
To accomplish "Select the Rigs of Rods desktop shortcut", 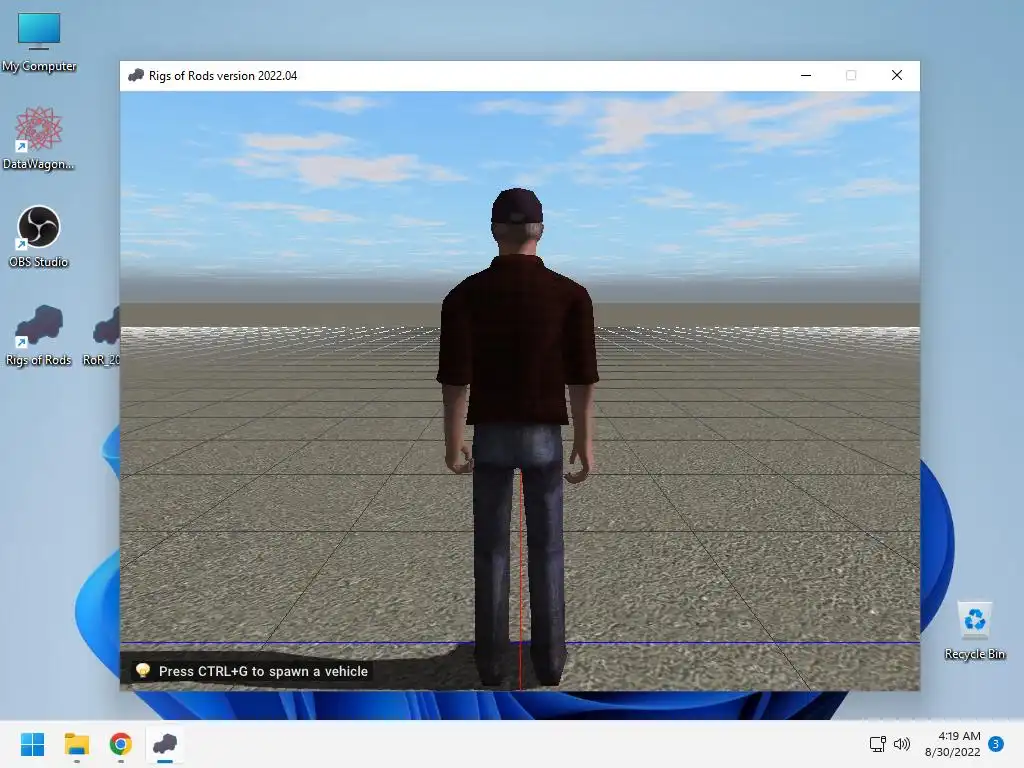I will coord(39,334).
